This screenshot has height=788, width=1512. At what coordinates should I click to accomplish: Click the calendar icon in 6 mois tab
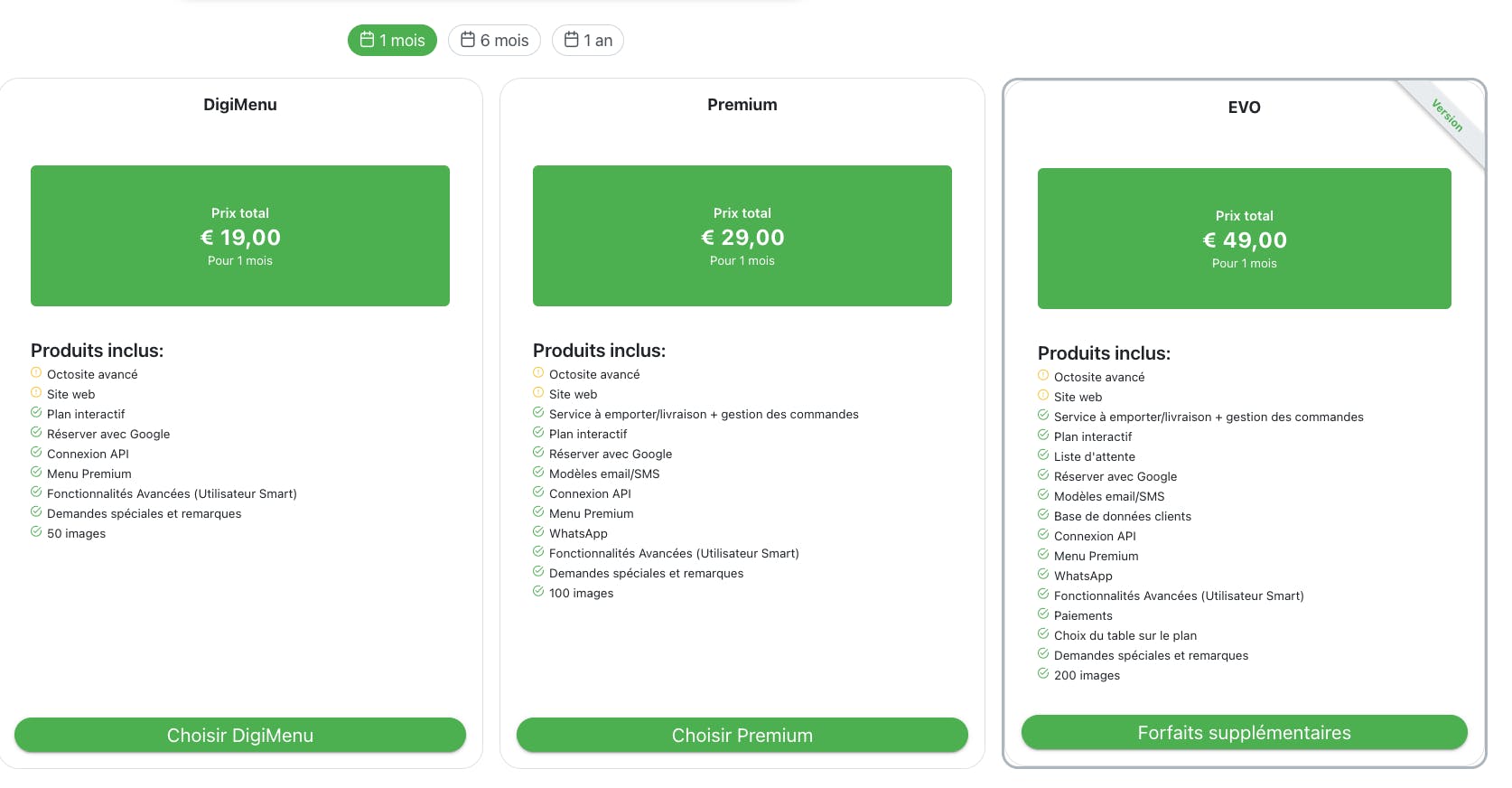point(468,40)
